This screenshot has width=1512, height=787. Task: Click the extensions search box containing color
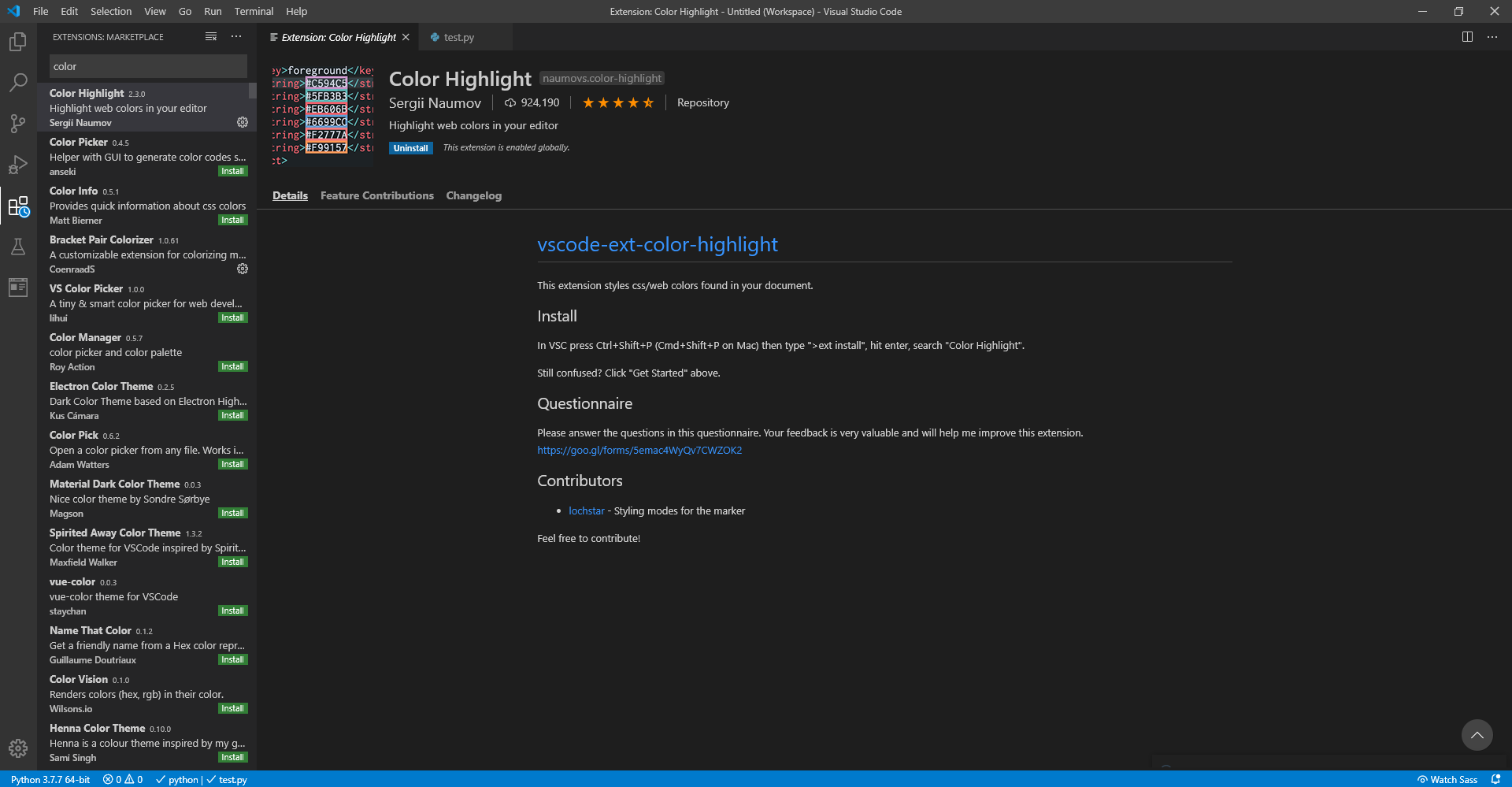148,66
